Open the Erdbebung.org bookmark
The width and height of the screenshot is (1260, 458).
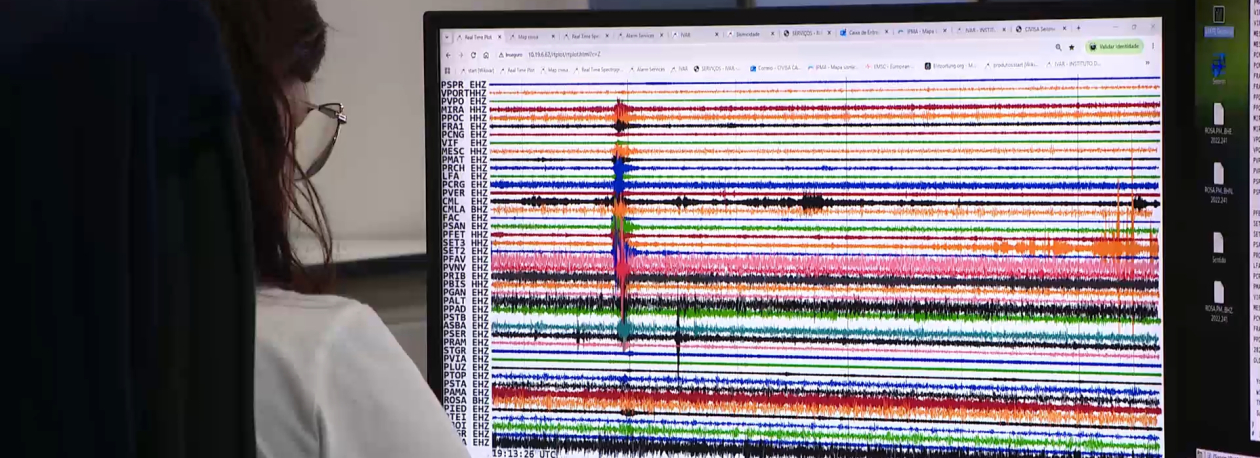(950, 66)
